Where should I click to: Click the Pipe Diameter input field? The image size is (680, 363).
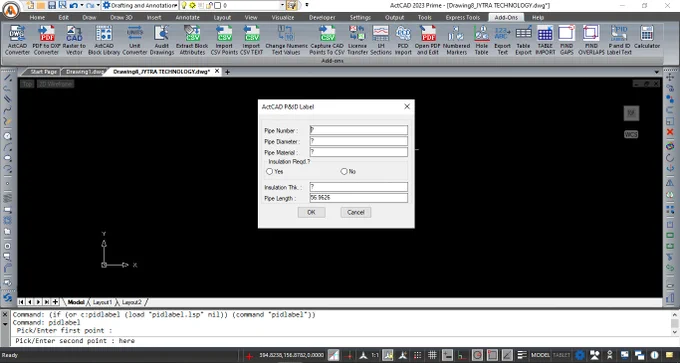click(x=358, y=141)
